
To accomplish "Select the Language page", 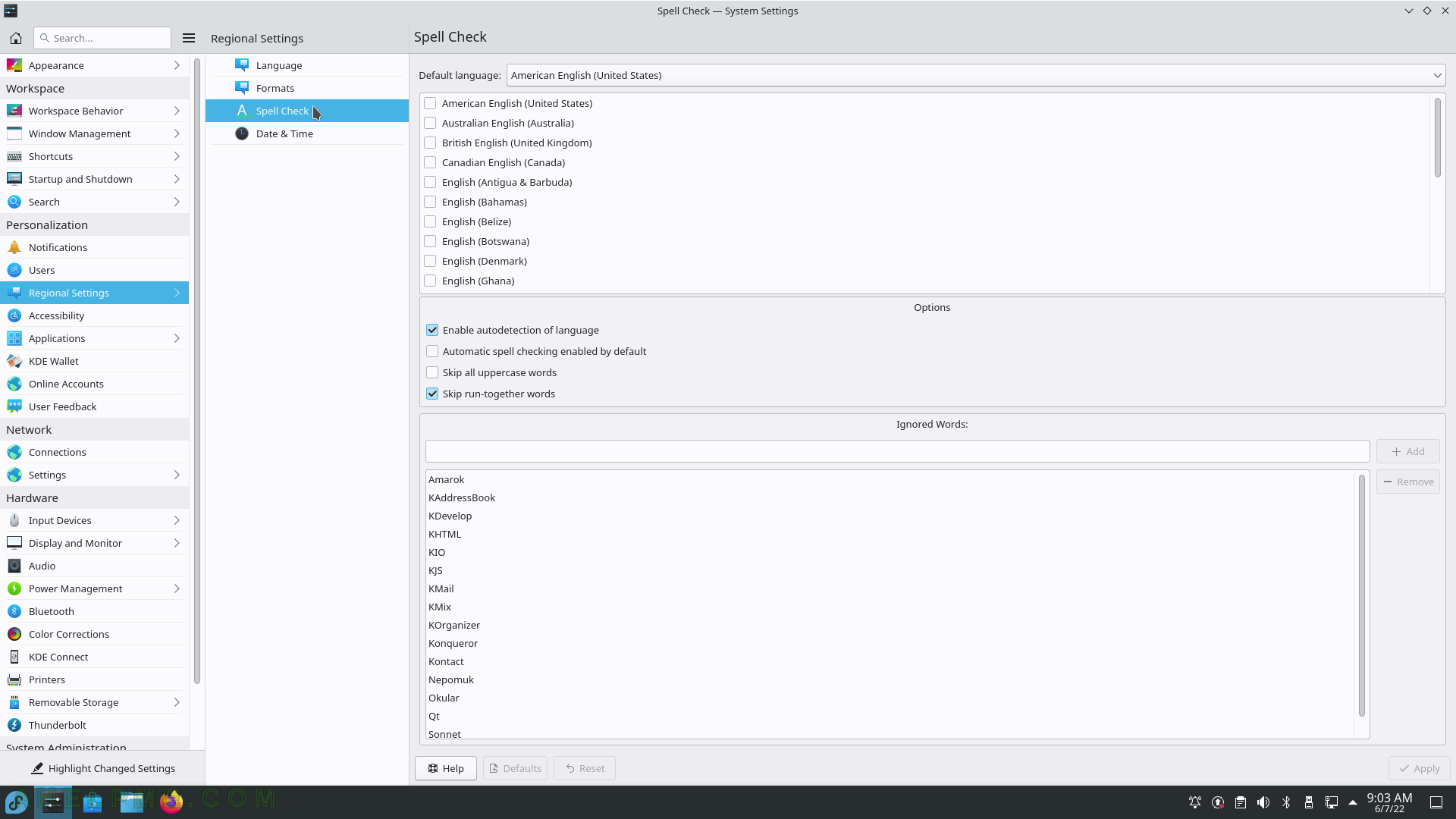I will point(307,65).
